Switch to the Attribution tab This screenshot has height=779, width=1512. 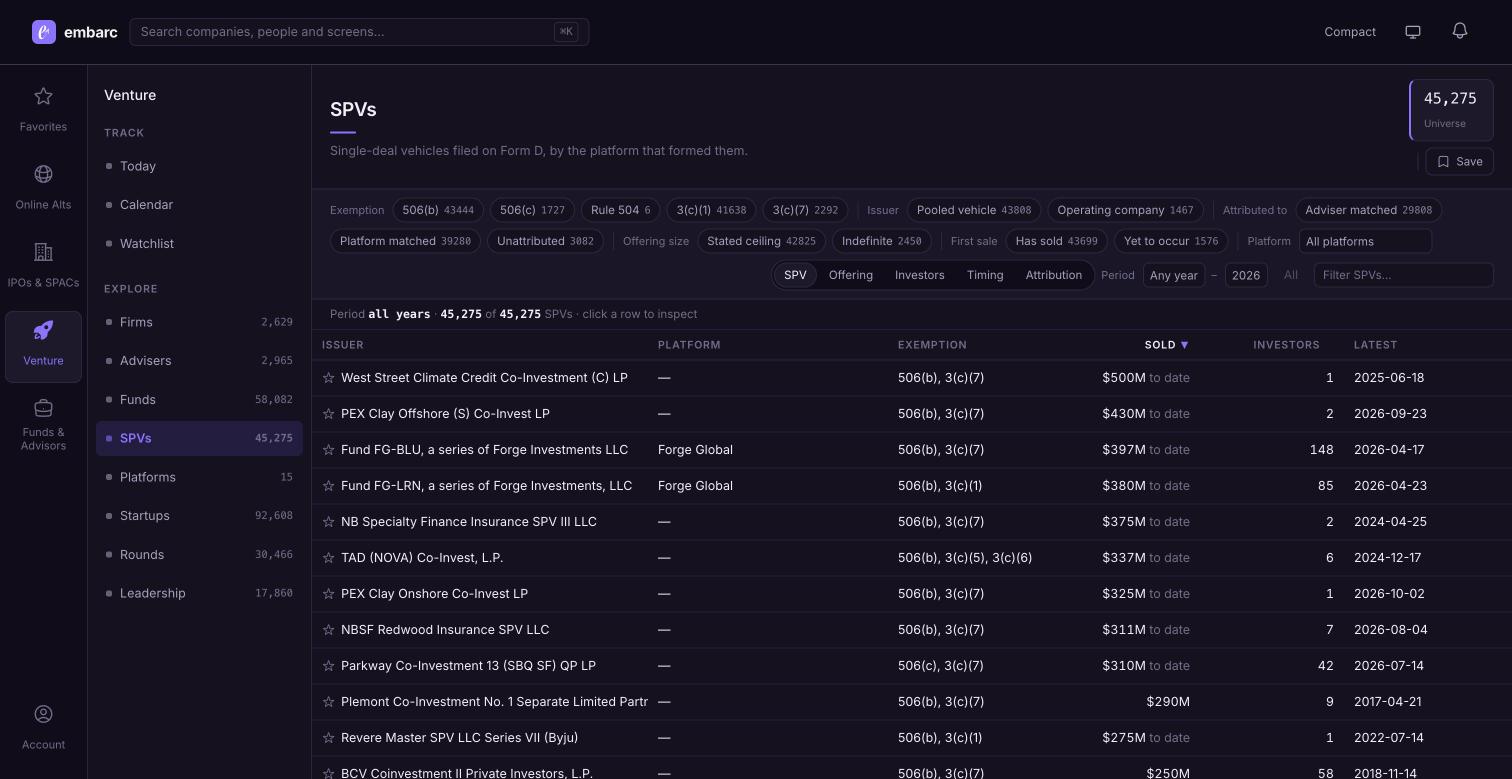point(1054,275)
